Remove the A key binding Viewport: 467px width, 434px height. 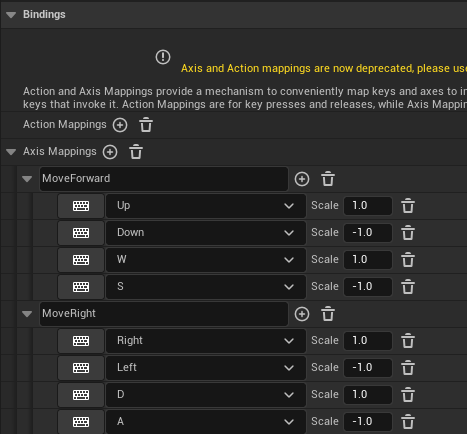point(408,422)
